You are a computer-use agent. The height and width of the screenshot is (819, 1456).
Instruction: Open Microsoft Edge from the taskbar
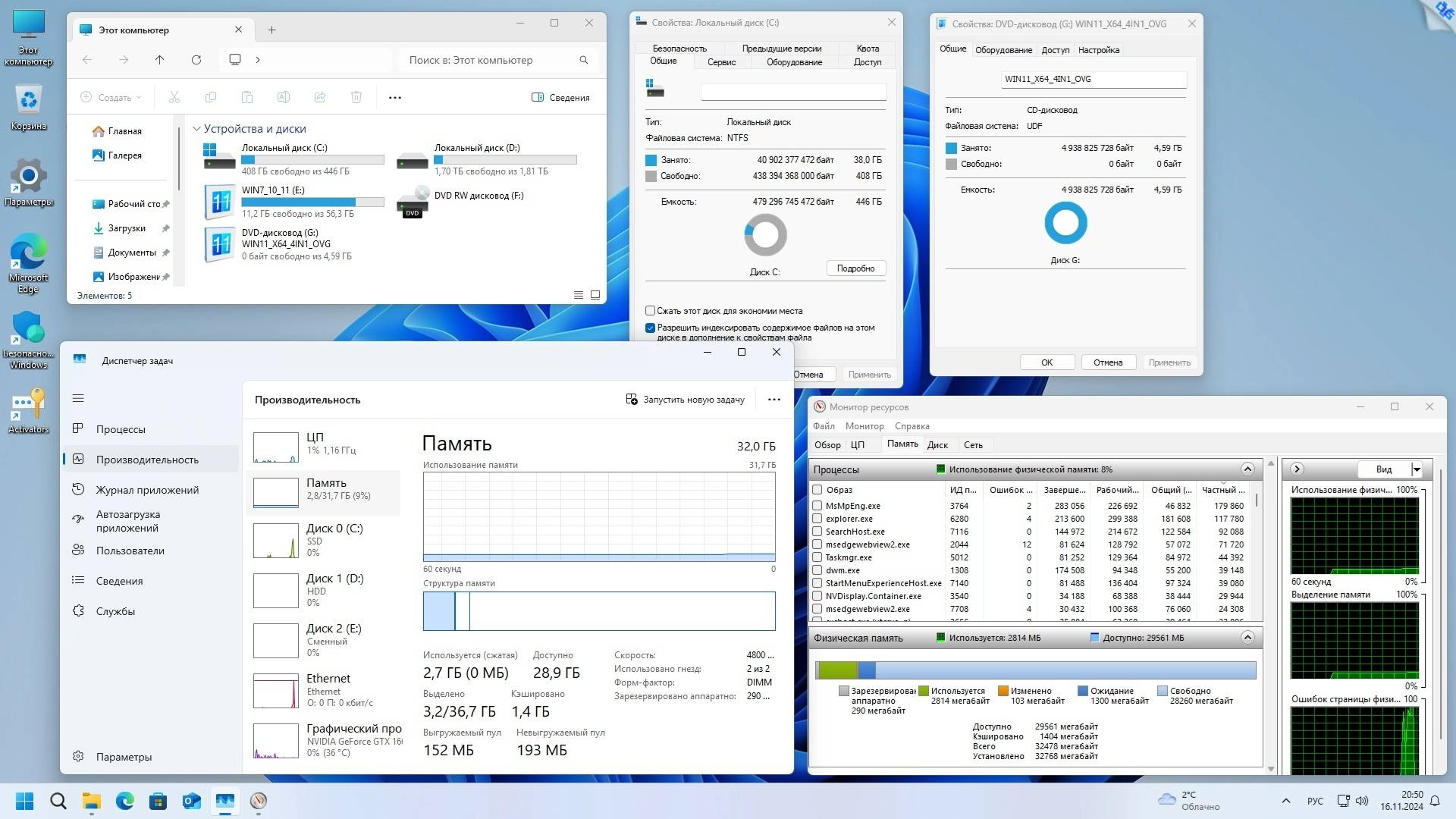click(124, 801)
